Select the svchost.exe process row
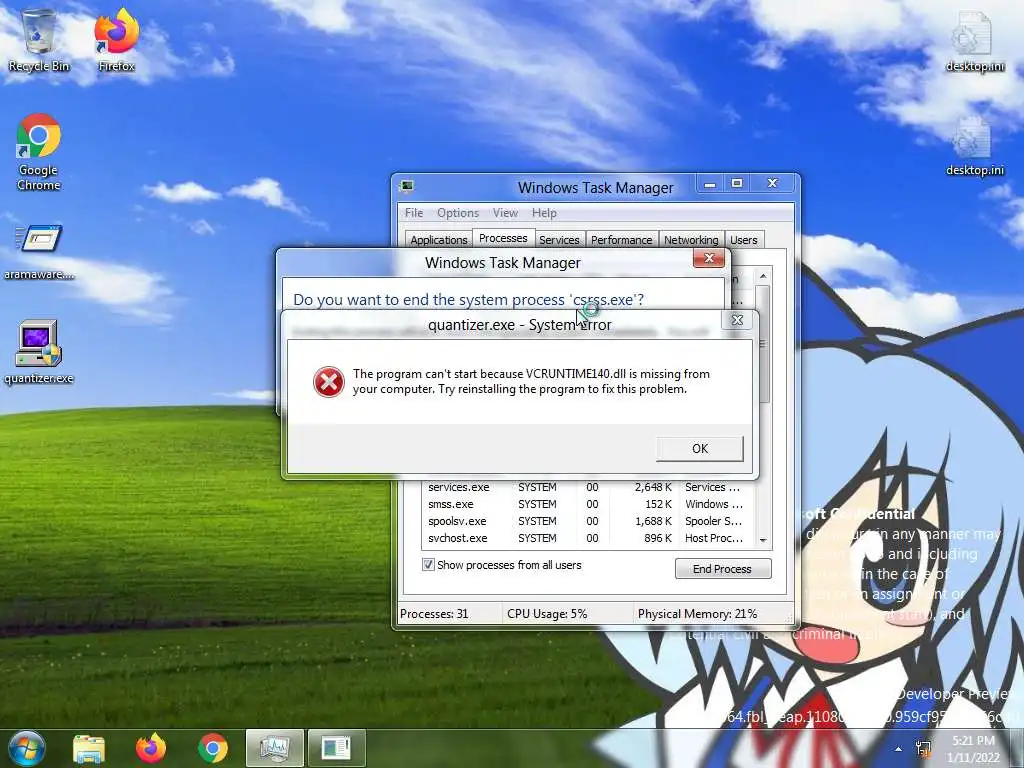This screenshot has width=1024, height=768. 590,538
